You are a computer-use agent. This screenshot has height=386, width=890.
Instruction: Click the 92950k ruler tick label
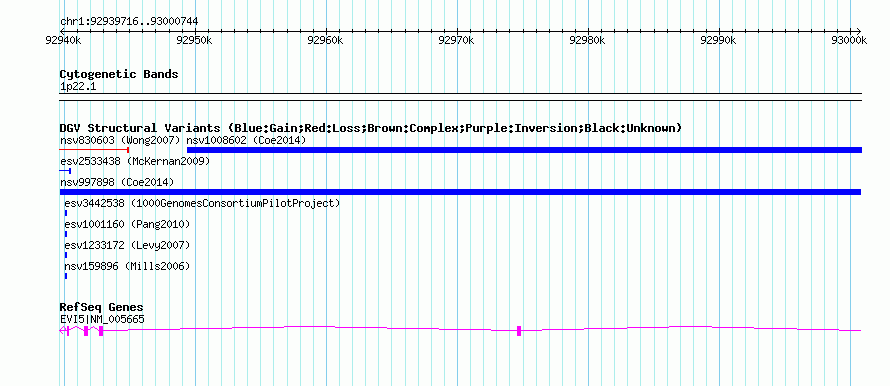195,40
